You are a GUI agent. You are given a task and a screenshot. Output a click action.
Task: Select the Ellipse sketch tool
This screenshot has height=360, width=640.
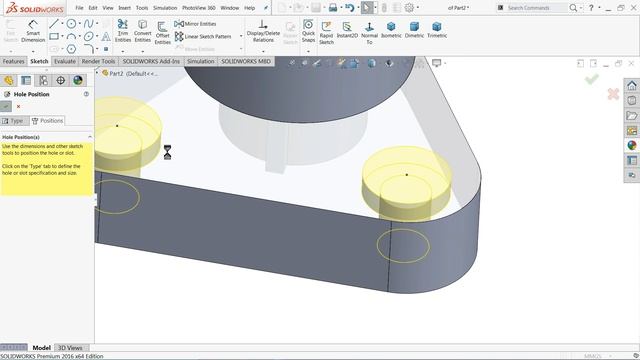pyautogui.click(x=88, y=36)
